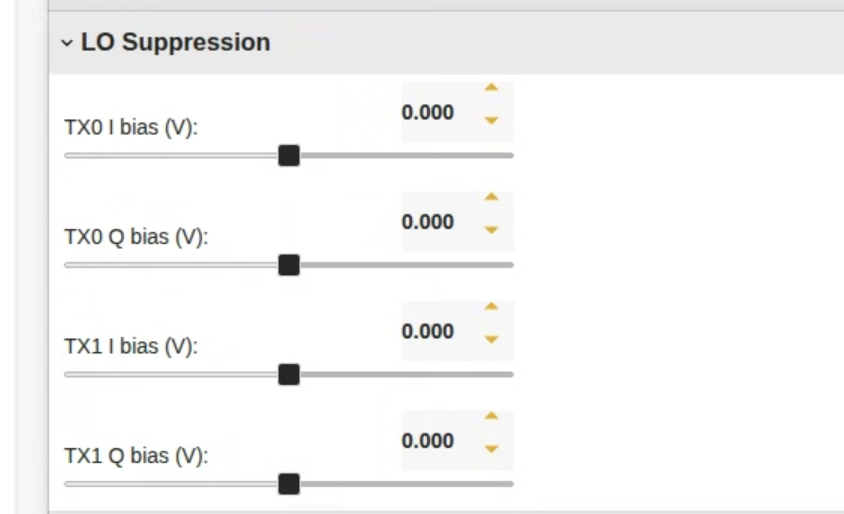Click the TX0 I bias value field
The height and width of the screenshot is (514, 844).
point(429,112)
